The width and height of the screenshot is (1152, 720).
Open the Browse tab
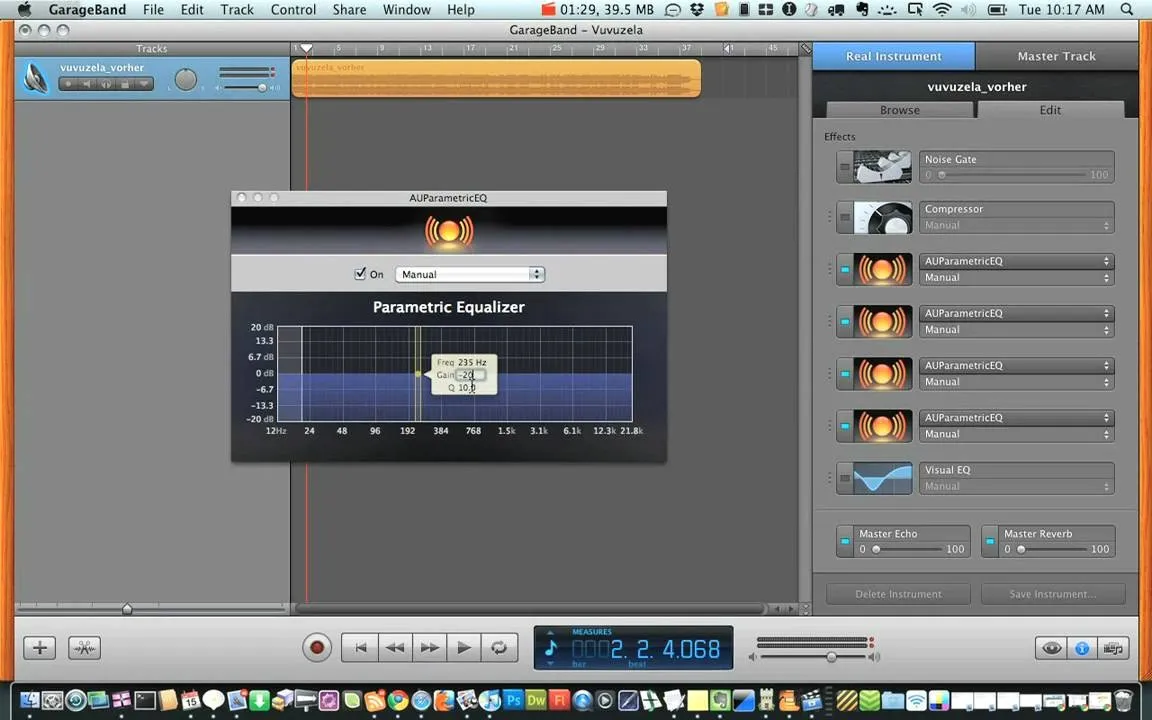coord(900,109)
